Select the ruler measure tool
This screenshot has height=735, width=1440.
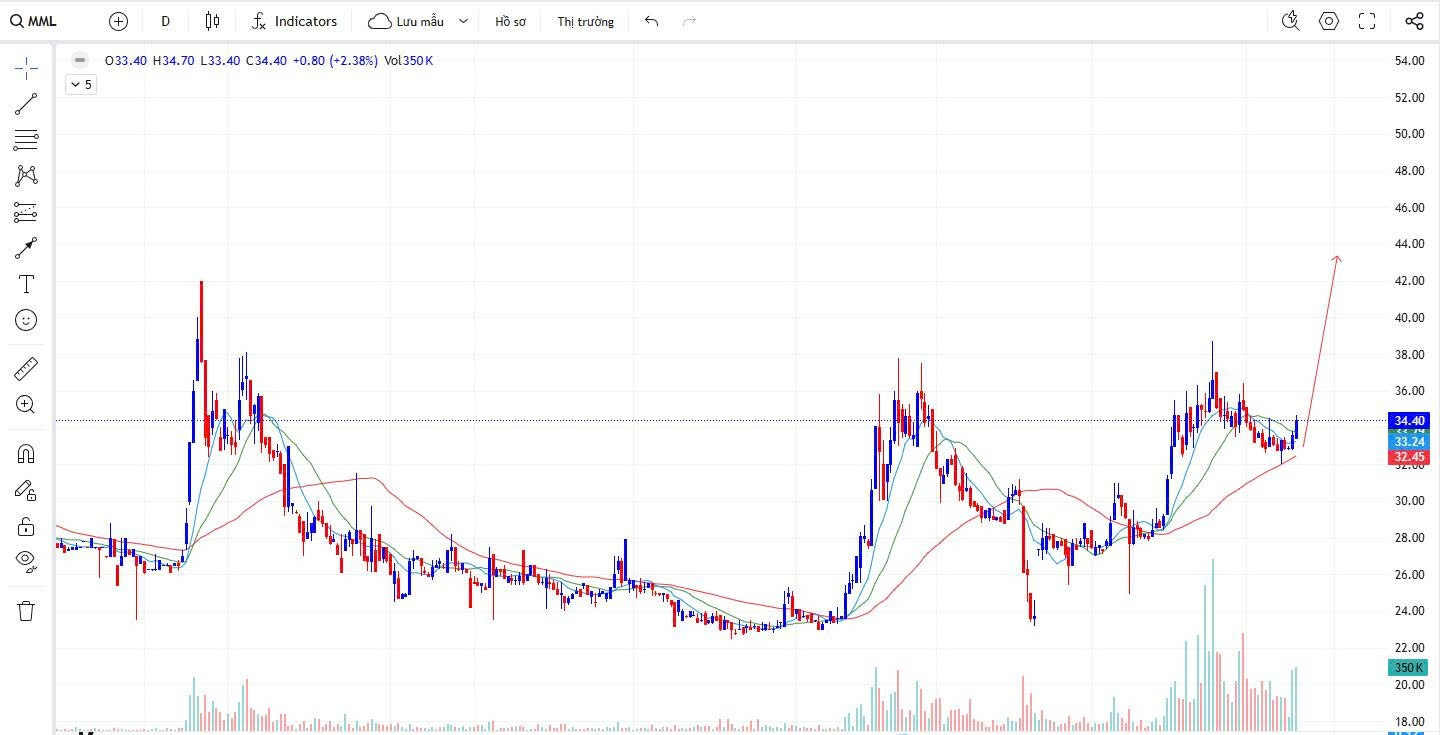coord(26,369)
